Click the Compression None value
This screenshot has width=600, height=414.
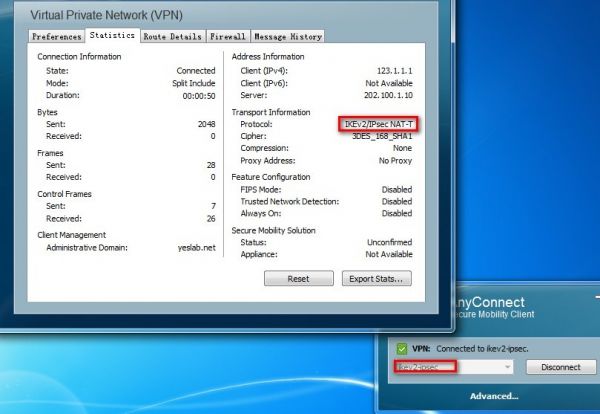402,148
